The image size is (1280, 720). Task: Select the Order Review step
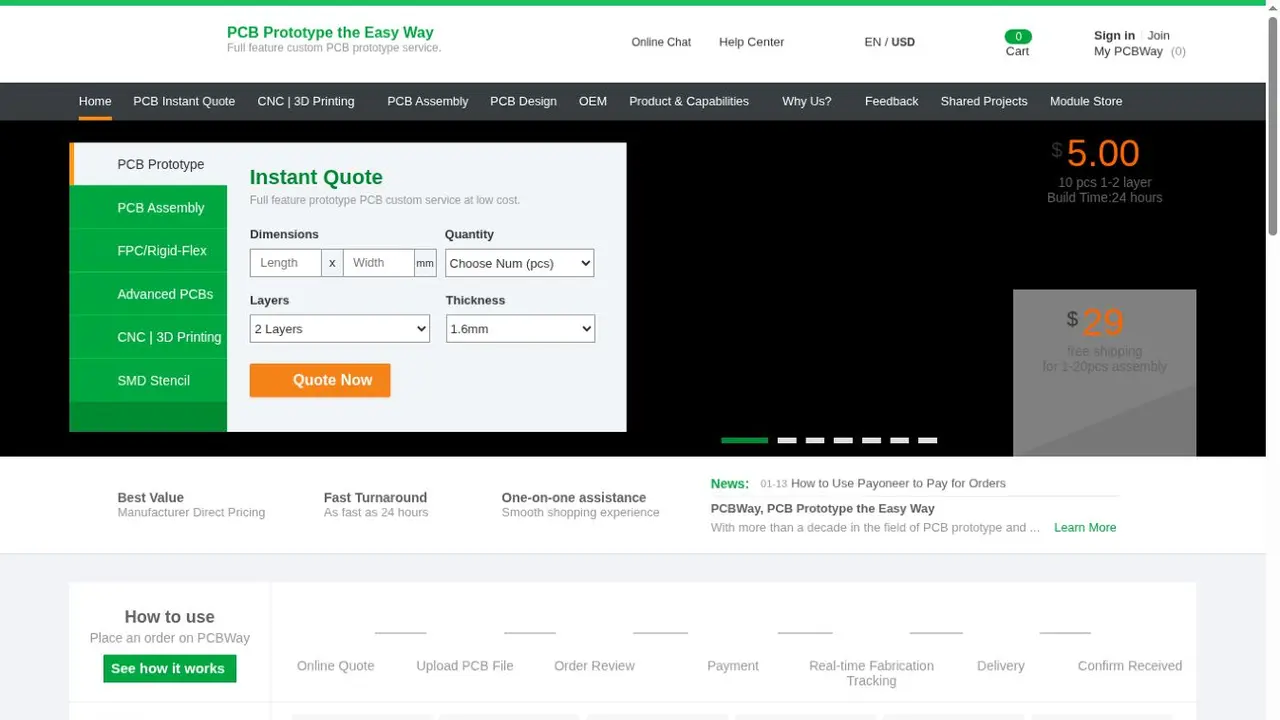click(594, 665)
